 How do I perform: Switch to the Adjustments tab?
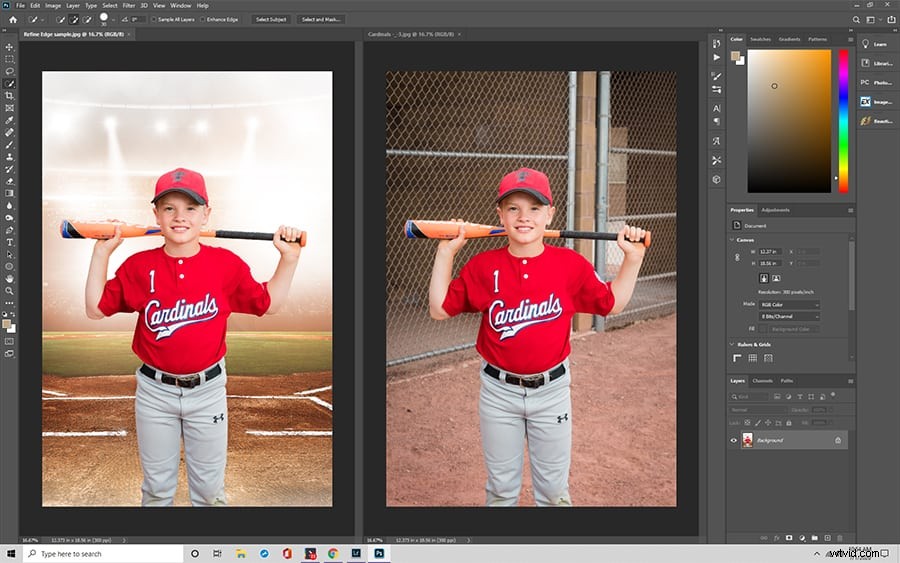pos(775,211)
